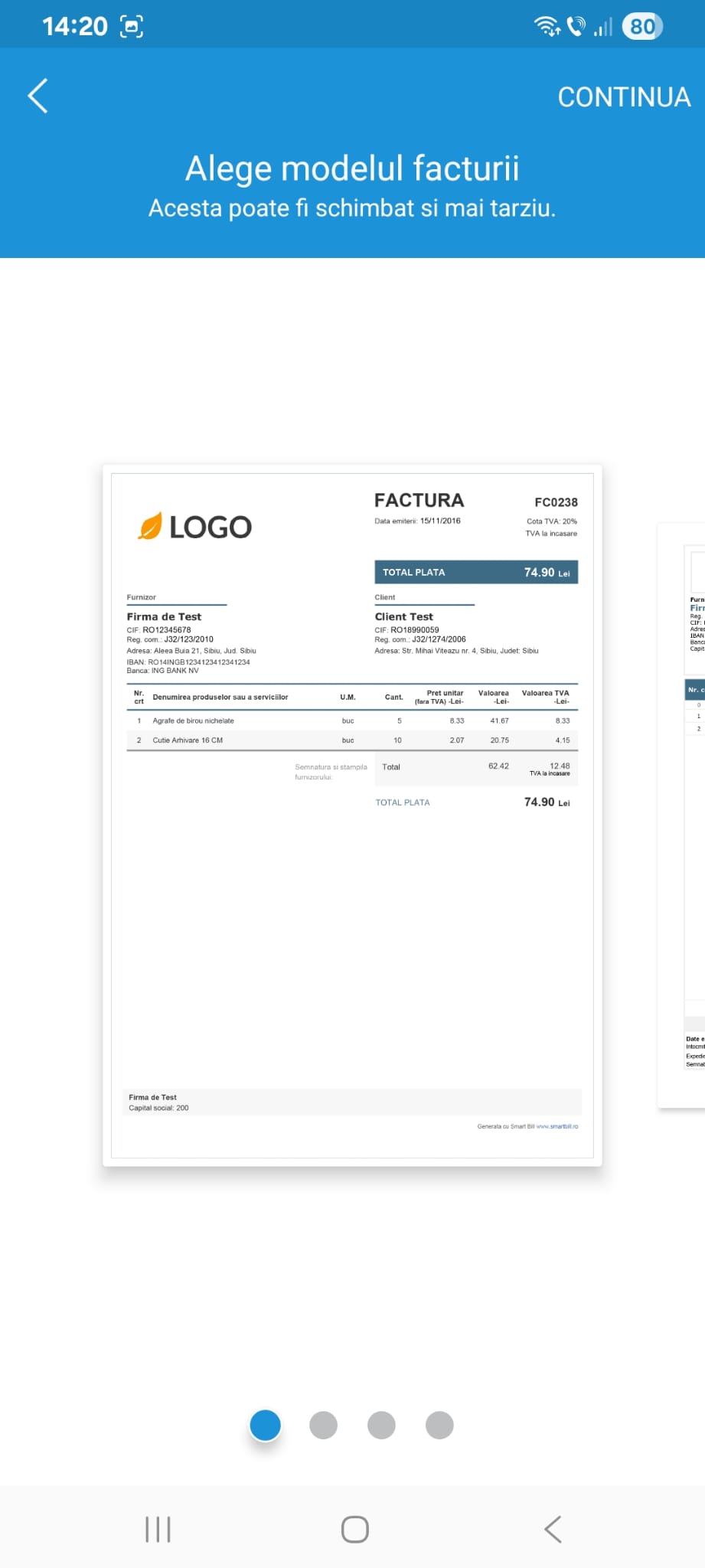The width and height of the screenshot is (705, 1568).
Task: Open the www.smartbill.ro link on invoice
Action: click(x=556, y=1126)
